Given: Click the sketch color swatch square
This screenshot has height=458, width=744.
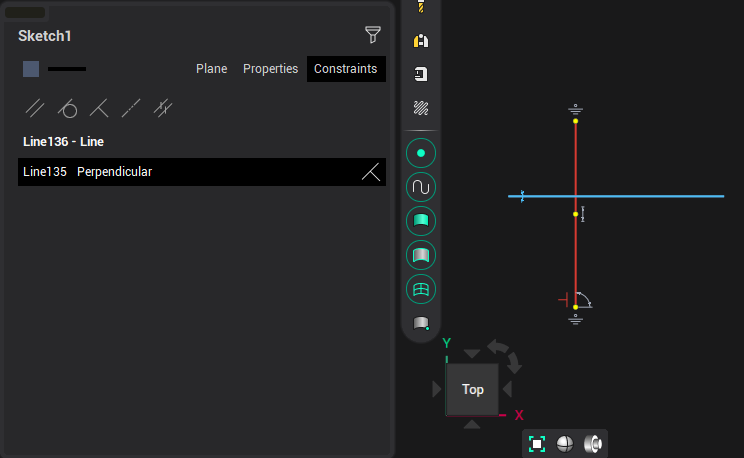Looking at the screenshot, I should pos(31,69).
